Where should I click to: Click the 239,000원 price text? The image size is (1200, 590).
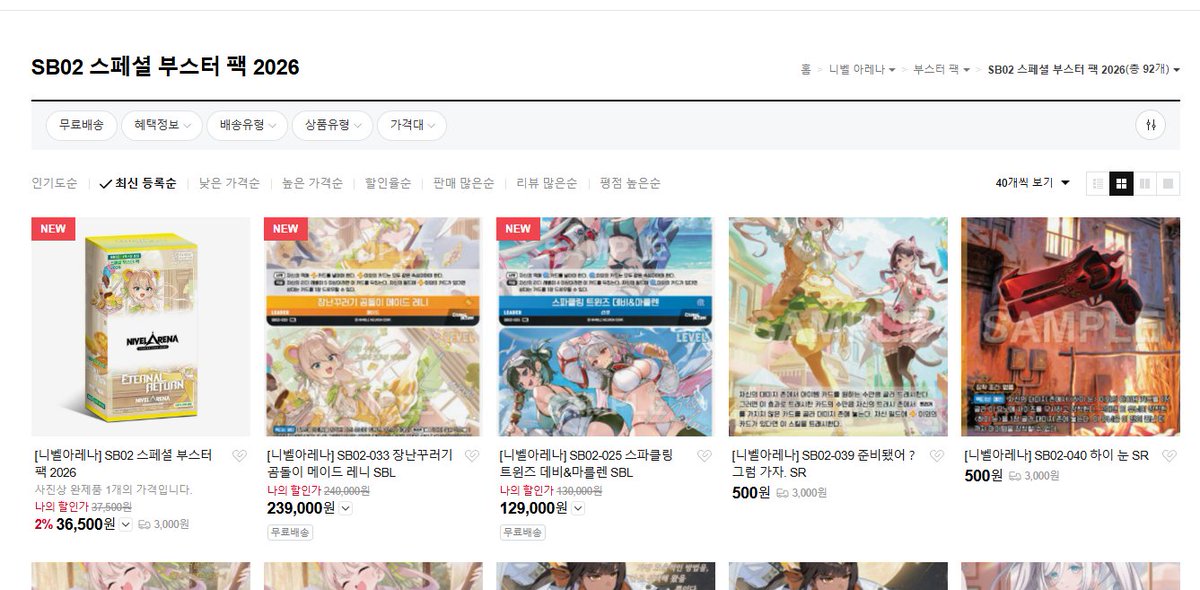coord(301,508)
